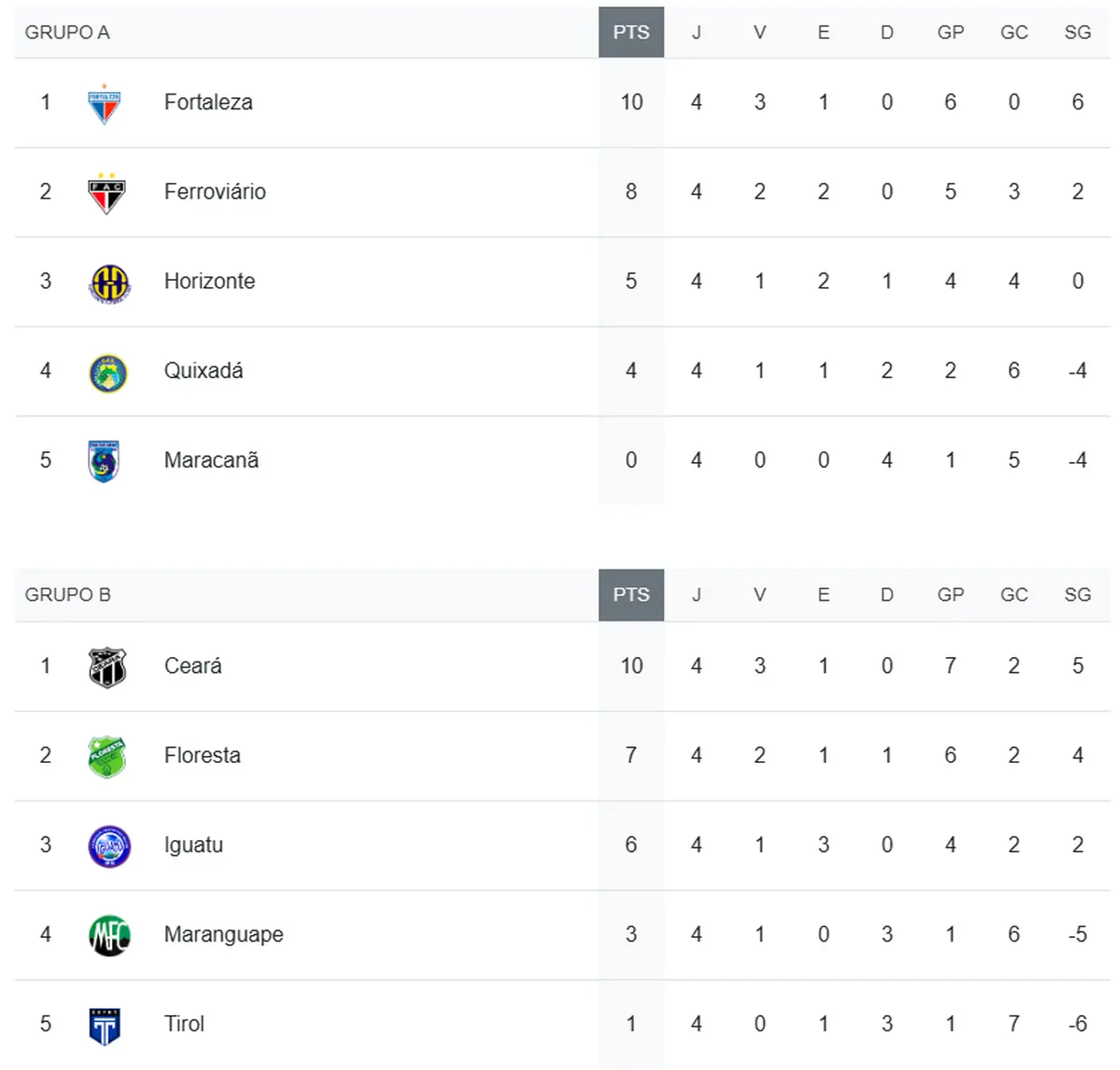Click the Grupo B GP column header

point(950,595)
